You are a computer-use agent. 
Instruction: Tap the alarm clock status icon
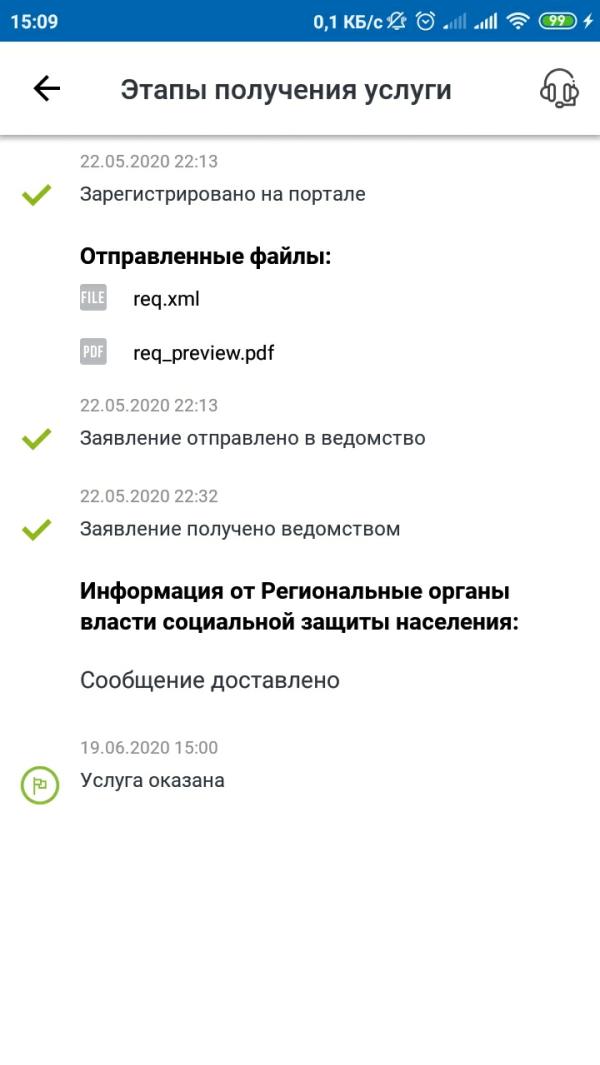point(425,21)
